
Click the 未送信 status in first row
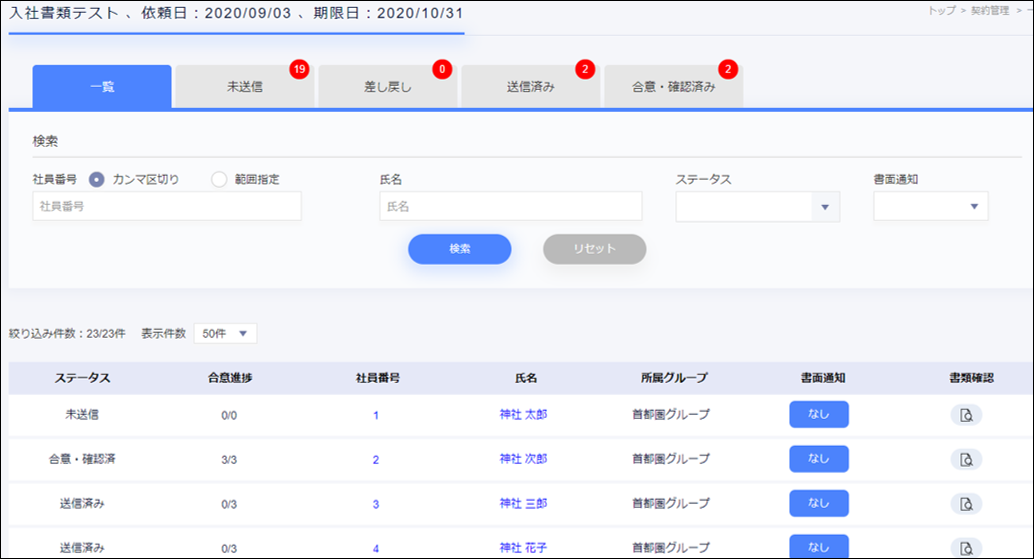(x=82, y=415)
